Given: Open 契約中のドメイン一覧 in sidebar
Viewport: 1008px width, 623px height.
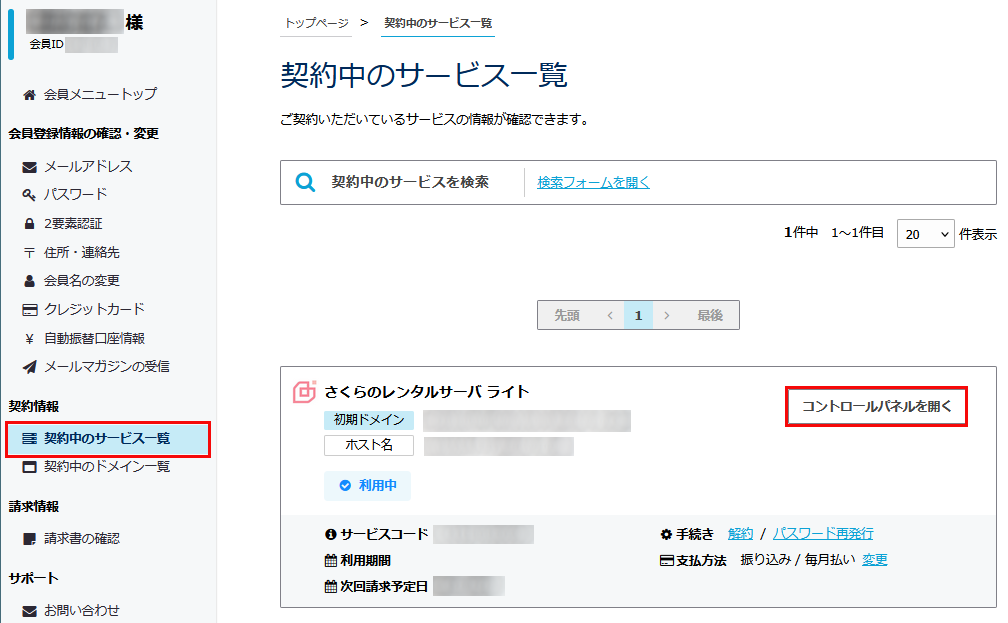Looking at the screenshot, I should pos(106,467).
